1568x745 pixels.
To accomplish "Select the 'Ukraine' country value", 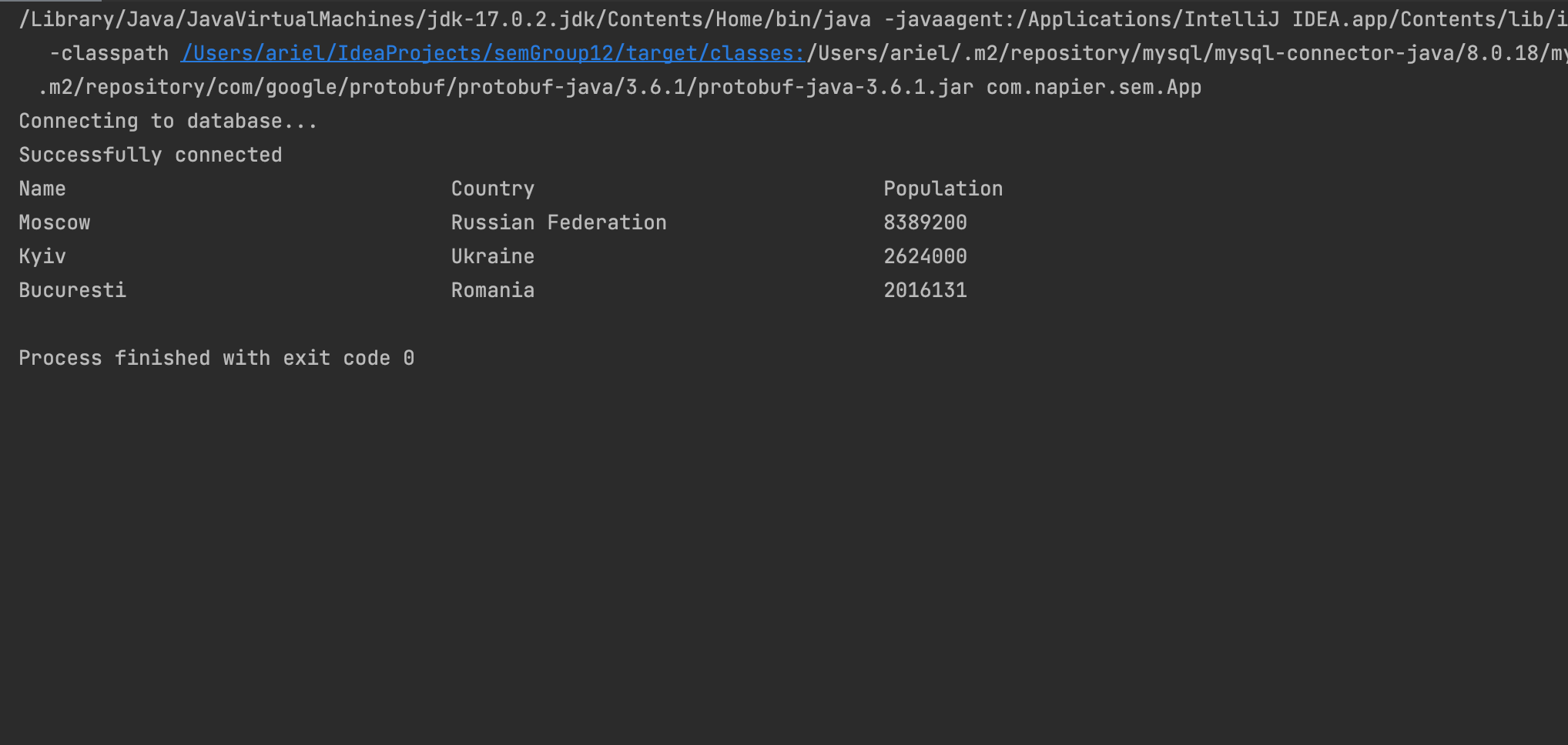I will 493,256.
